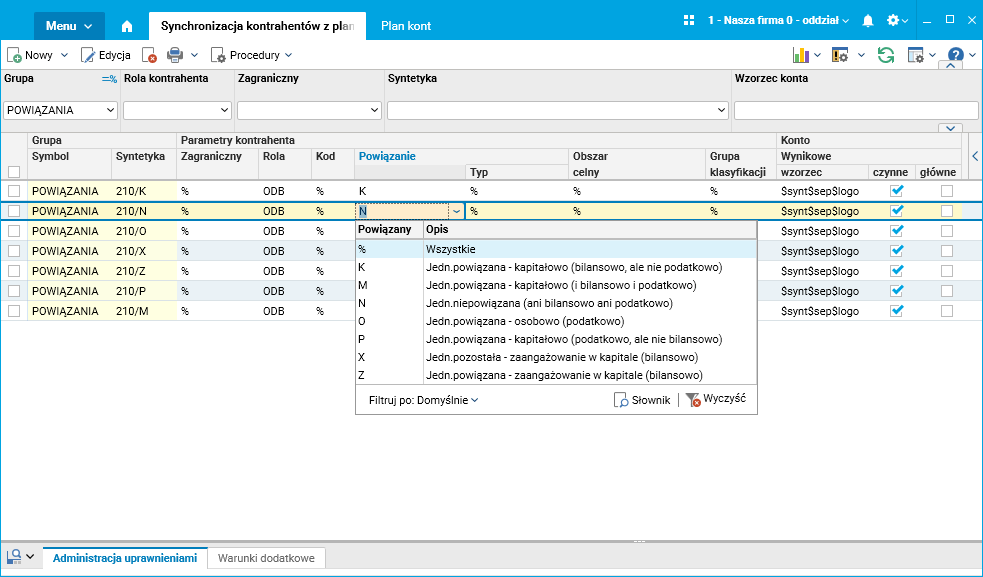983x577 pixels.
Task: Click the printer icon
Action: [x=175, y=55]
